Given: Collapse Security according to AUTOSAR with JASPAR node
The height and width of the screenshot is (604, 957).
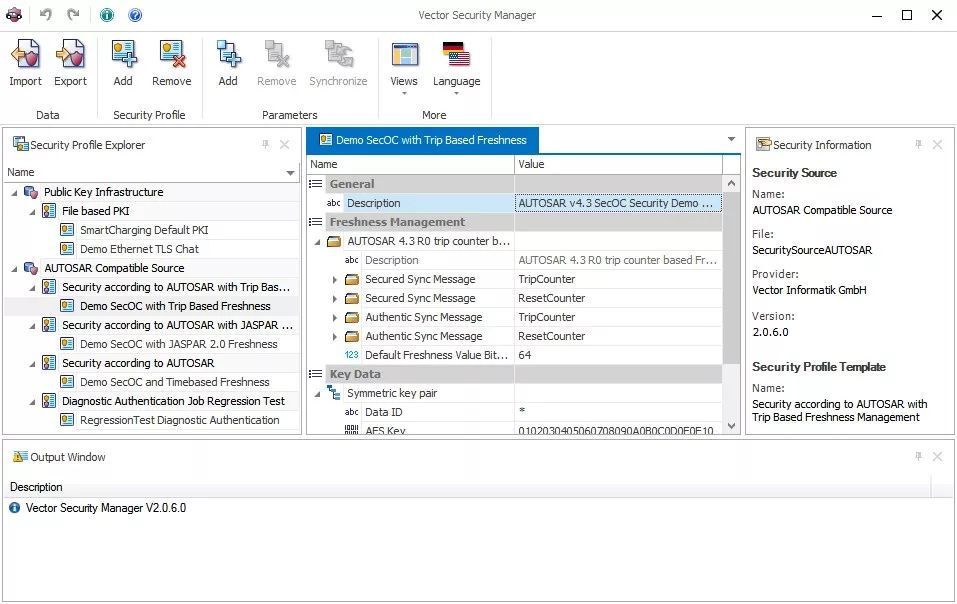Looking at the screenshot, I should [x=32, y=326].
